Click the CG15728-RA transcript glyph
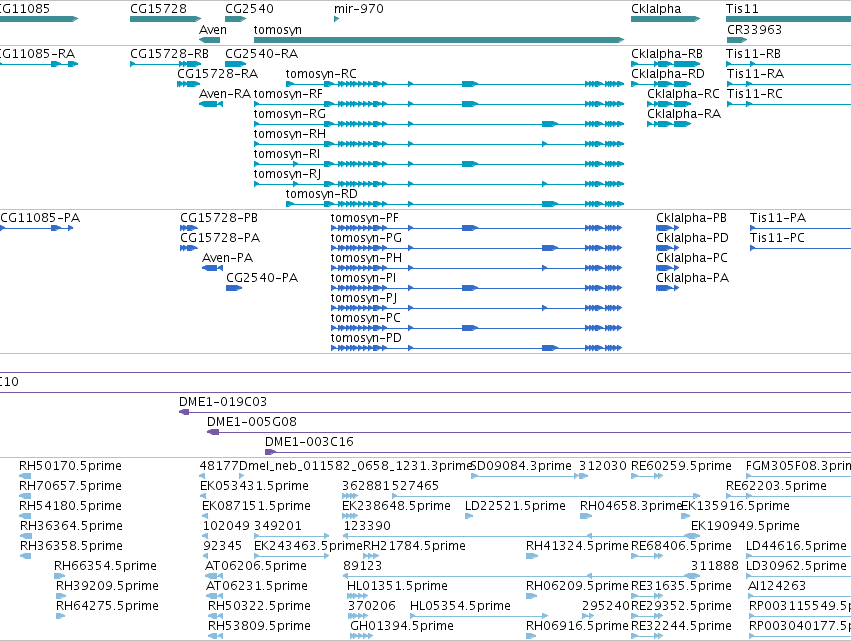 188,84
